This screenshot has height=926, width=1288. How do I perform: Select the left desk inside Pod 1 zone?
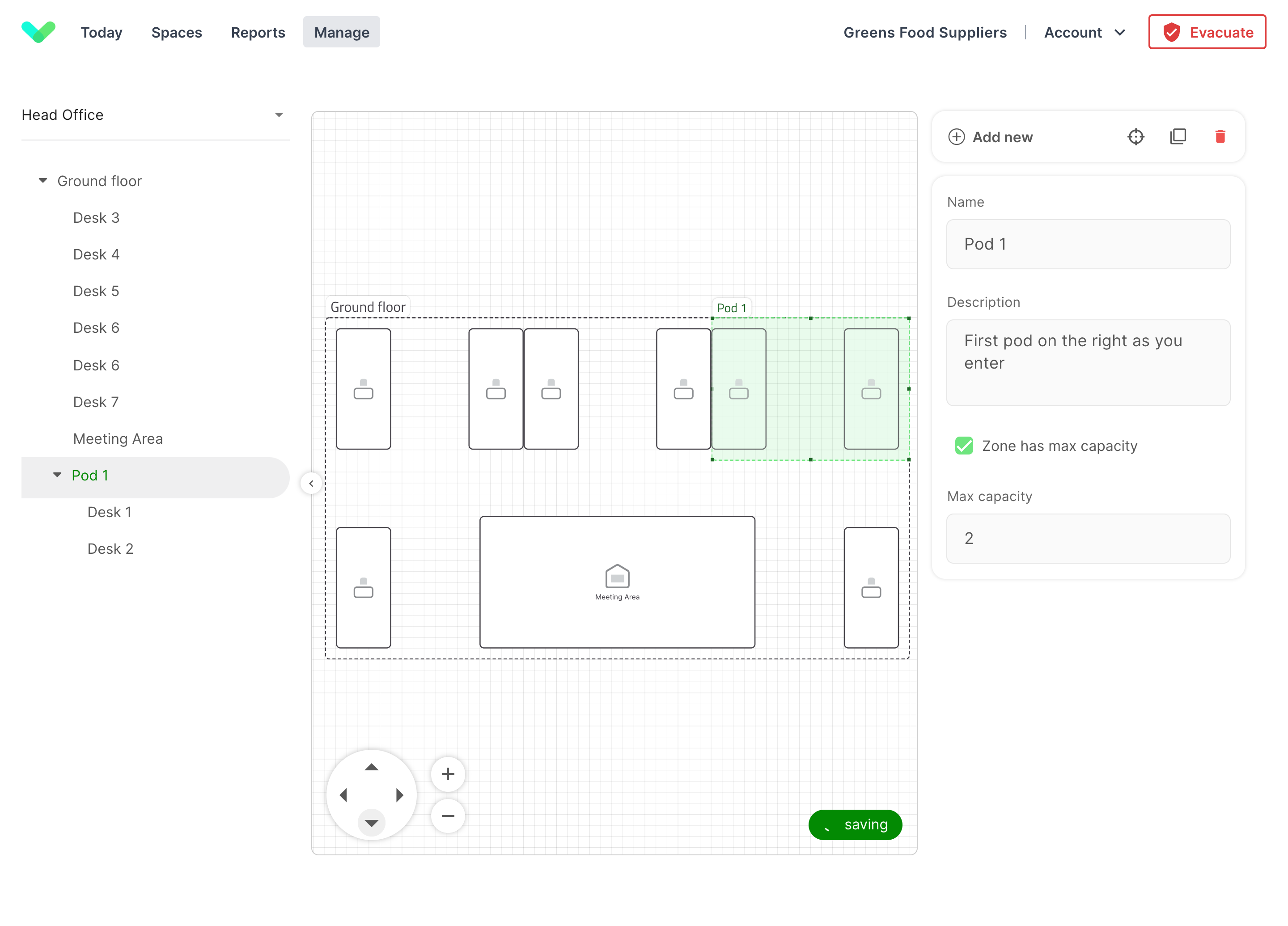click(x=739, y=389)
